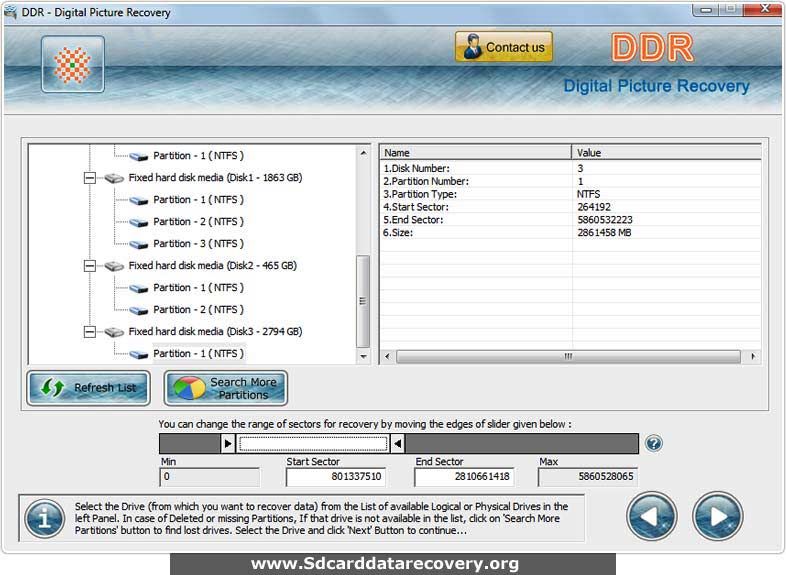Click the selected sector range bar
This screenshot has height=575, width=786.
click(x=313, y=444)
